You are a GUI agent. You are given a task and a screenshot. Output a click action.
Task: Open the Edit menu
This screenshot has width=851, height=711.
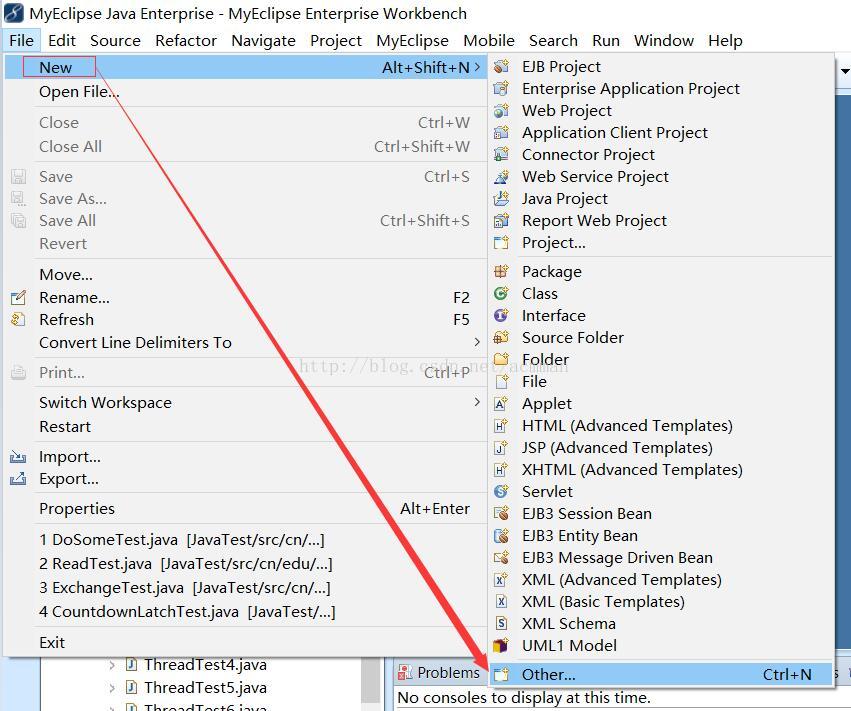(62, 41)
